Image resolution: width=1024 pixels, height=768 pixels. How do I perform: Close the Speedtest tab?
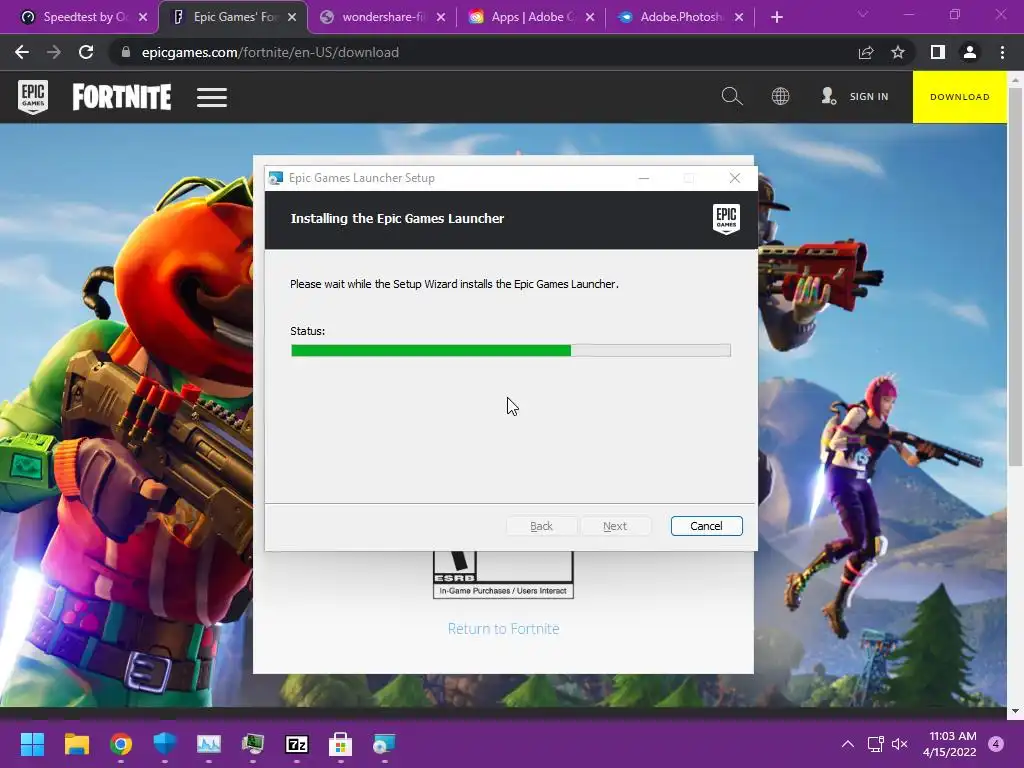(143, 17)
